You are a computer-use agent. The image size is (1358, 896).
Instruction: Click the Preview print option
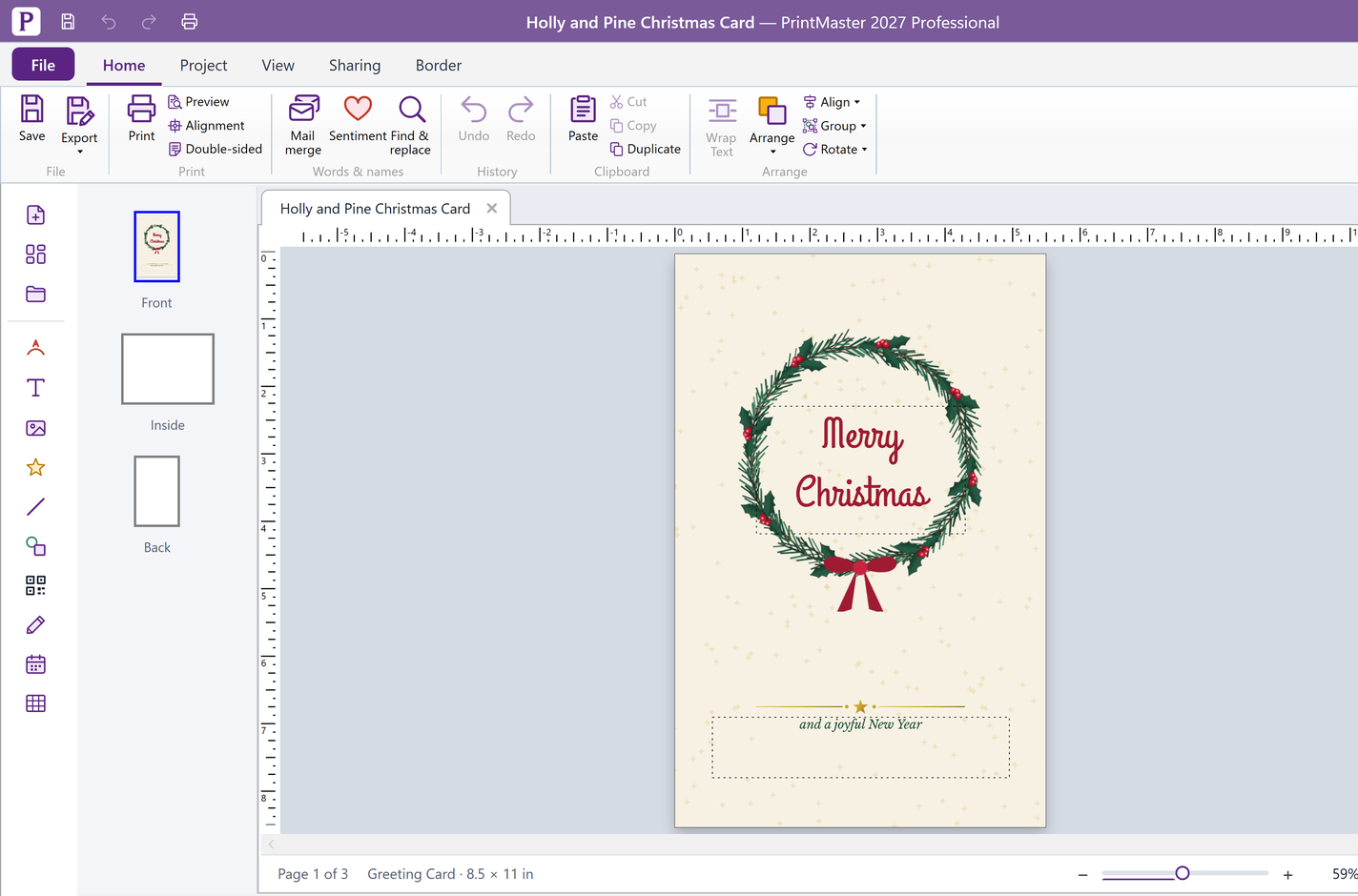click(x=198, y=102)
